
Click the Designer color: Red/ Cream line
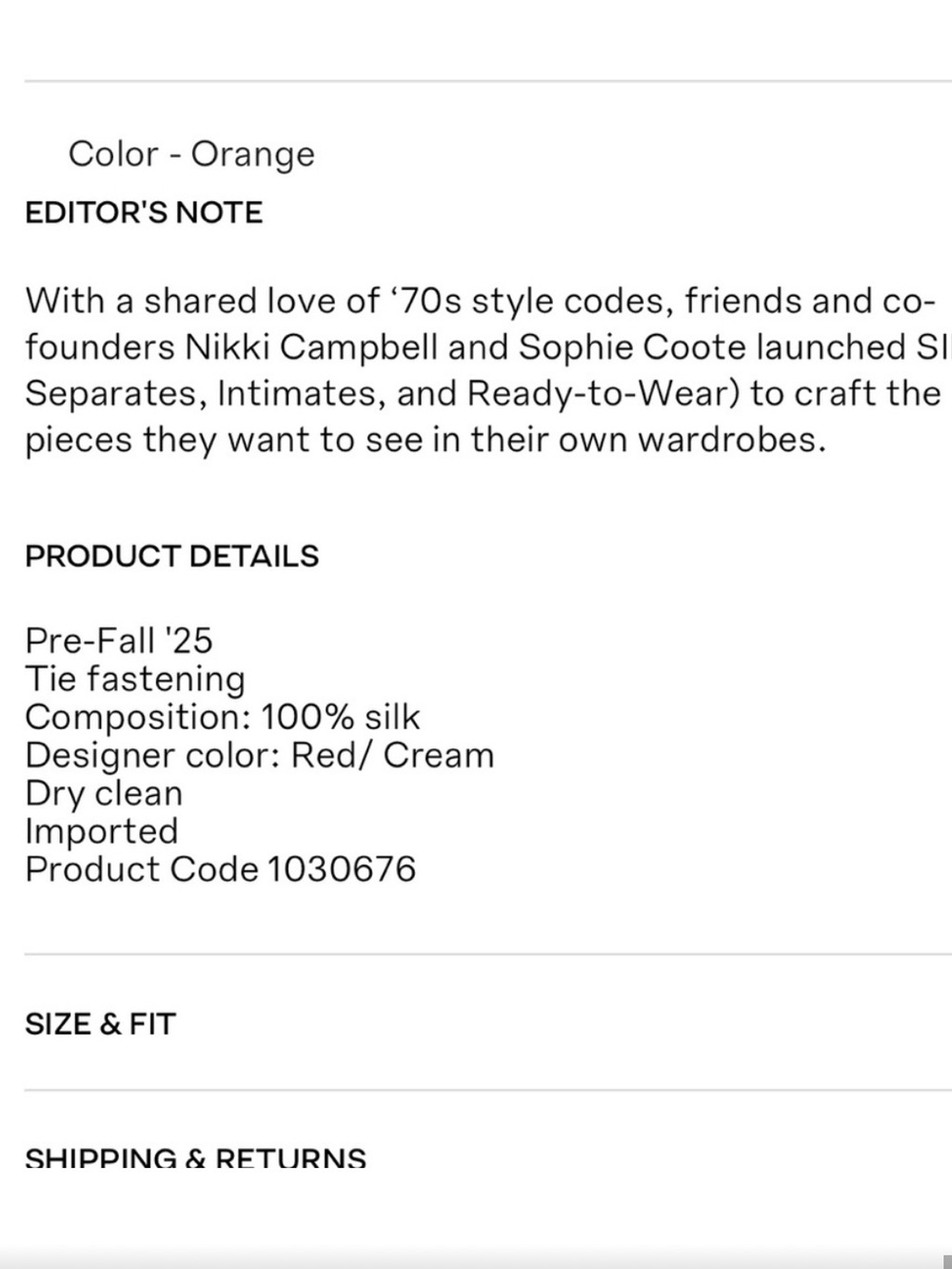coord(259,756)
